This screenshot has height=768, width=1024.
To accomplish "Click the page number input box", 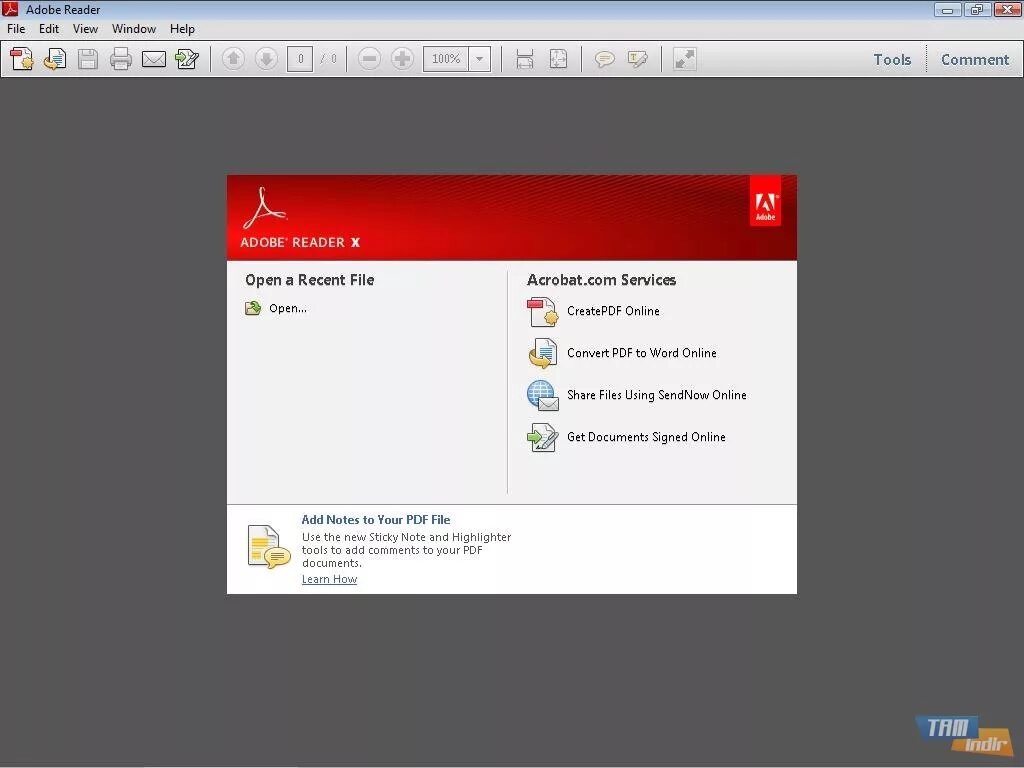I will tap(300, 59).
